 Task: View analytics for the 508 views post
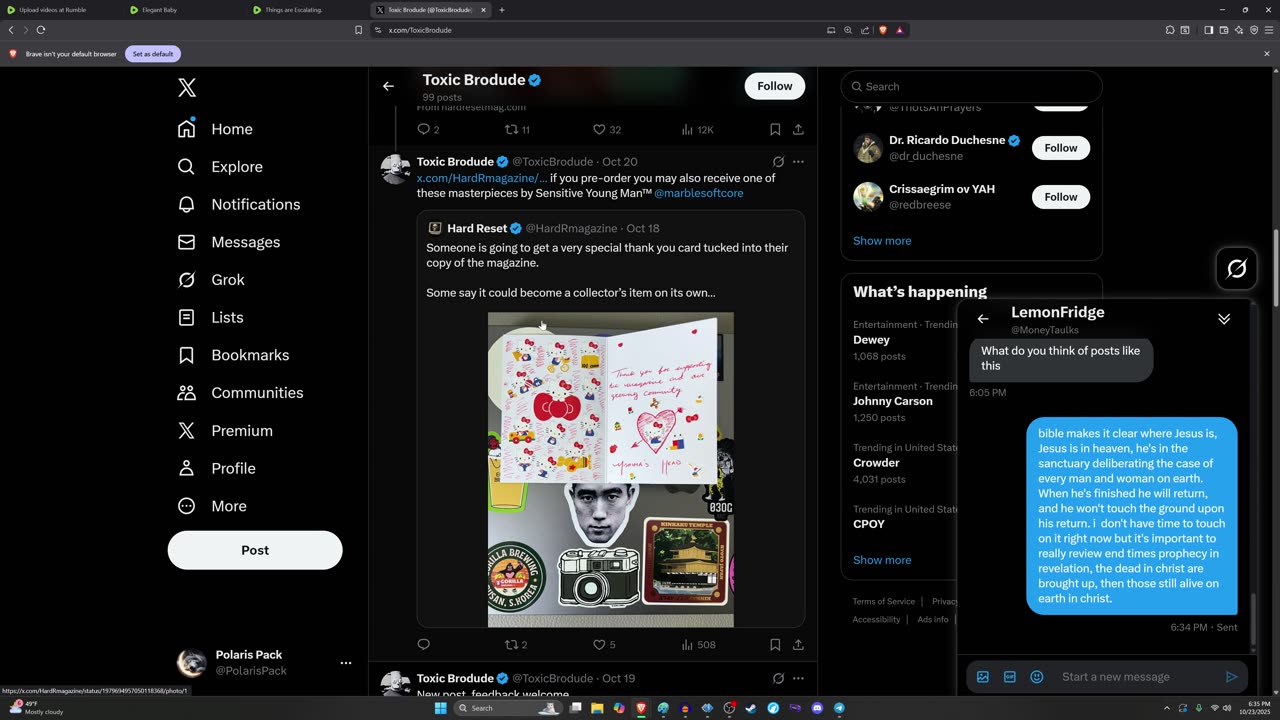tap(698, 645)
